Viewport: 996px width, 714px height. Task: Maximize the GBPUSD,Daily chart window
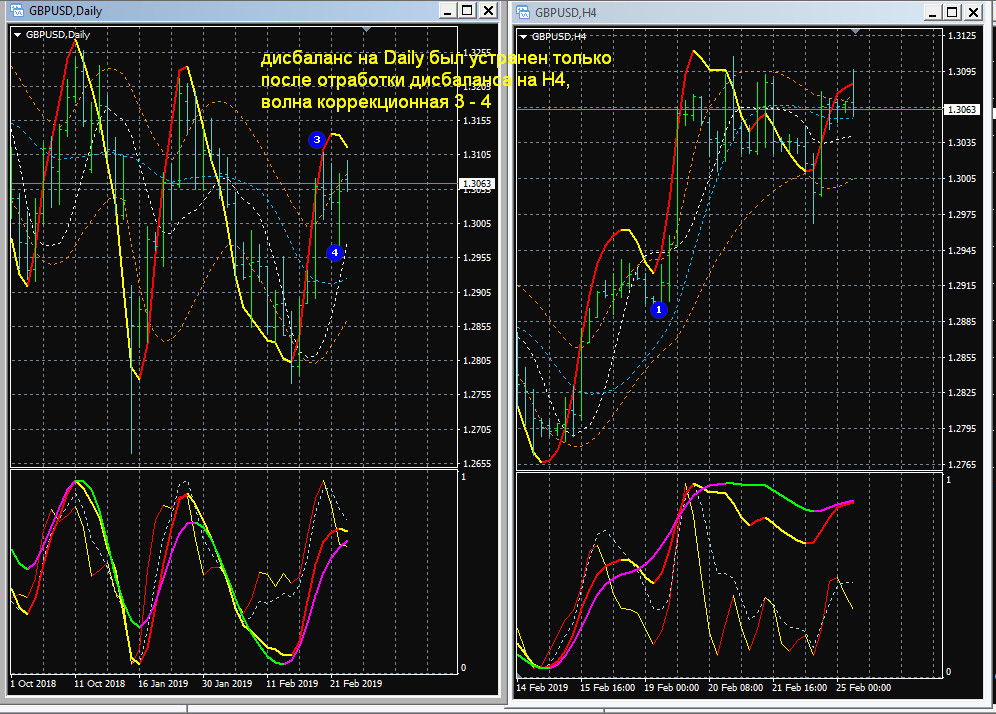tap(468, 10)
